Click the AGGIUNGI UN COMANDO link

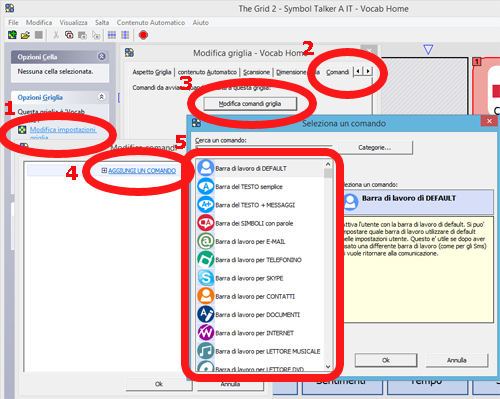[x=142, y=171]
